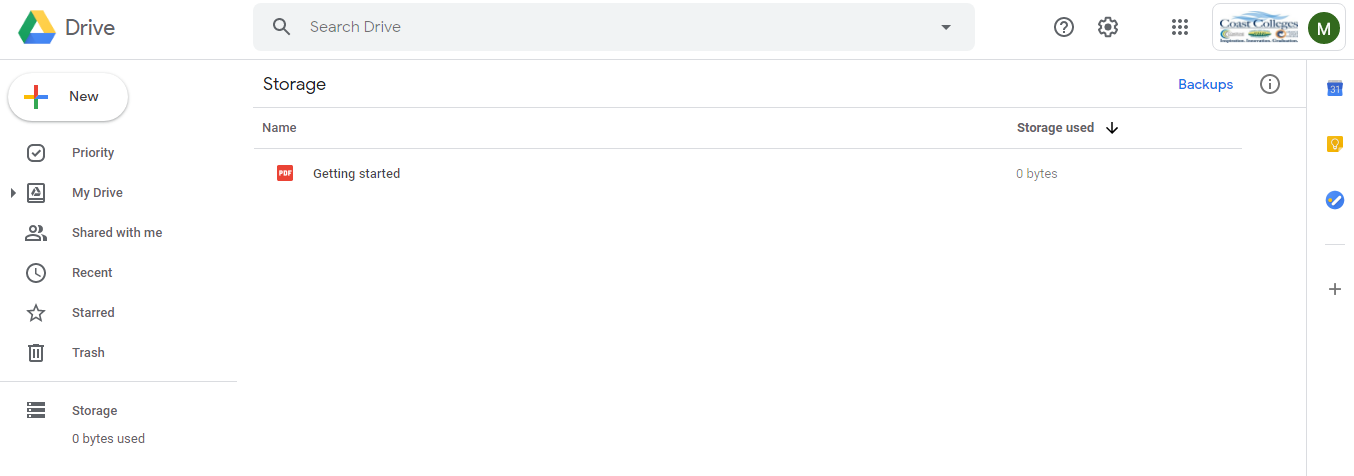This screenshot has height=476, width=1354.
Task: Open search options dropdown arrow
Action: [x=946, y=27]
